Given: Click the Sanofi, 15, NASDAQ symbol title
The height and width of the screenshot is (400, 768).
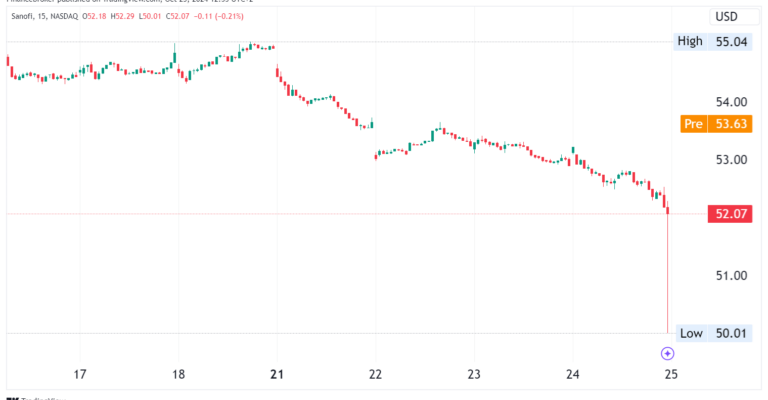Looking at the screenshot, I should [45, 16].
